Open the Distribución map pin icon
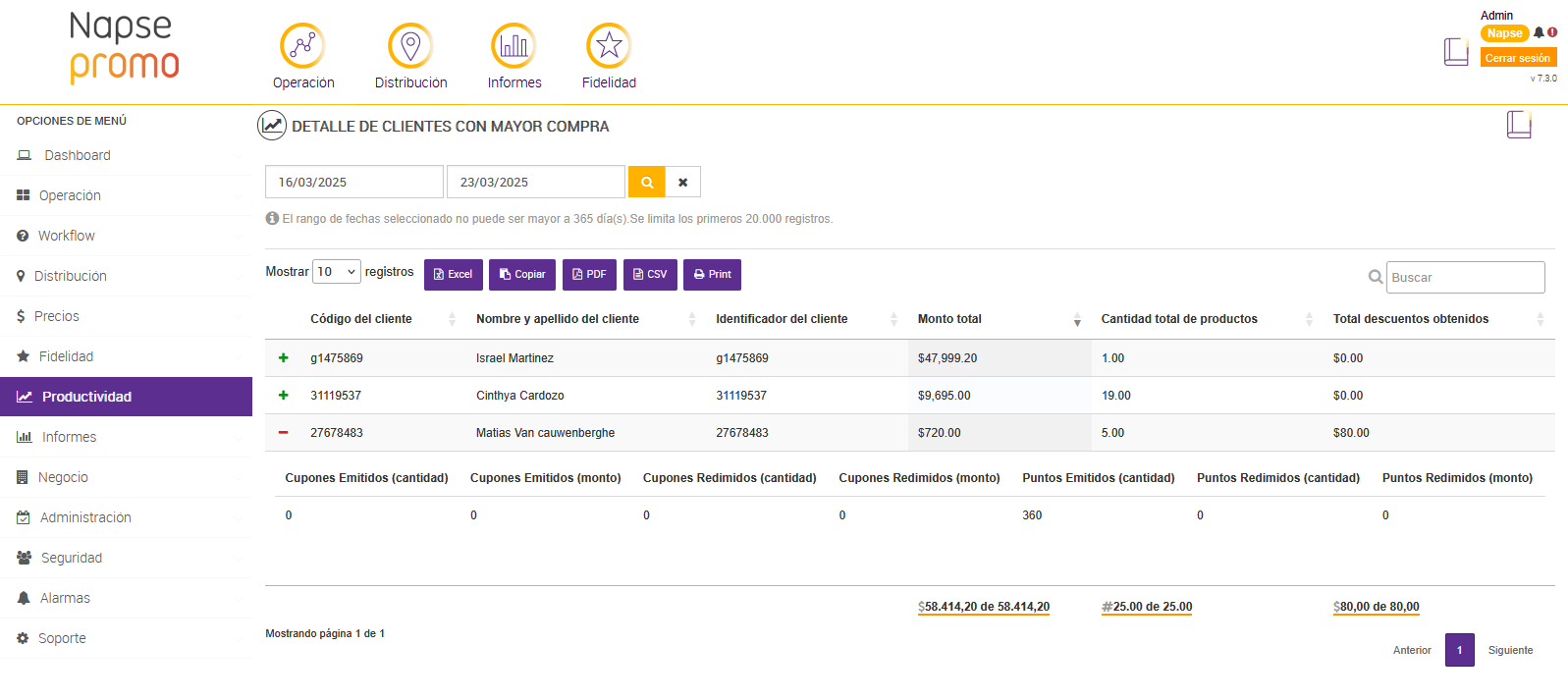Image resolution: width=1568 pixels, height=700 pixels. coord(410,46)
